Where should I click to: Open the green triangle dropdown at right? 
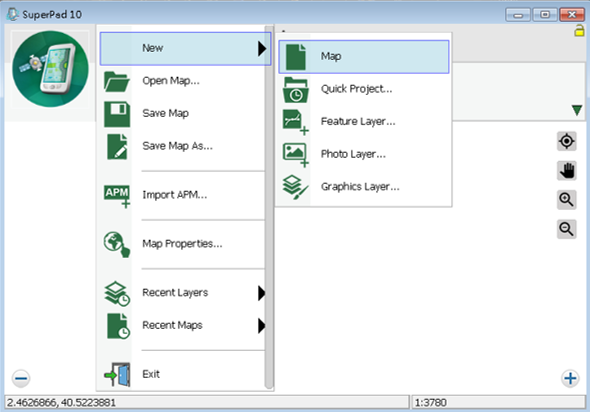(x=577, y=110)
